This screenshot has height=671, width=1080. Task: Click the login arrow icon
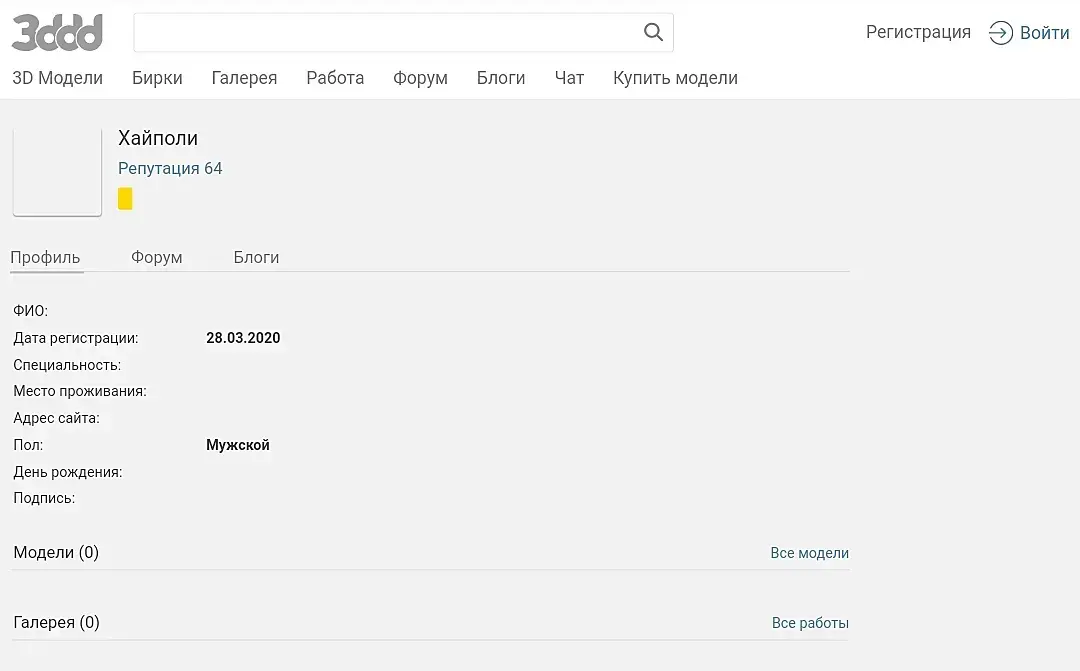[x=1000, y=33]
